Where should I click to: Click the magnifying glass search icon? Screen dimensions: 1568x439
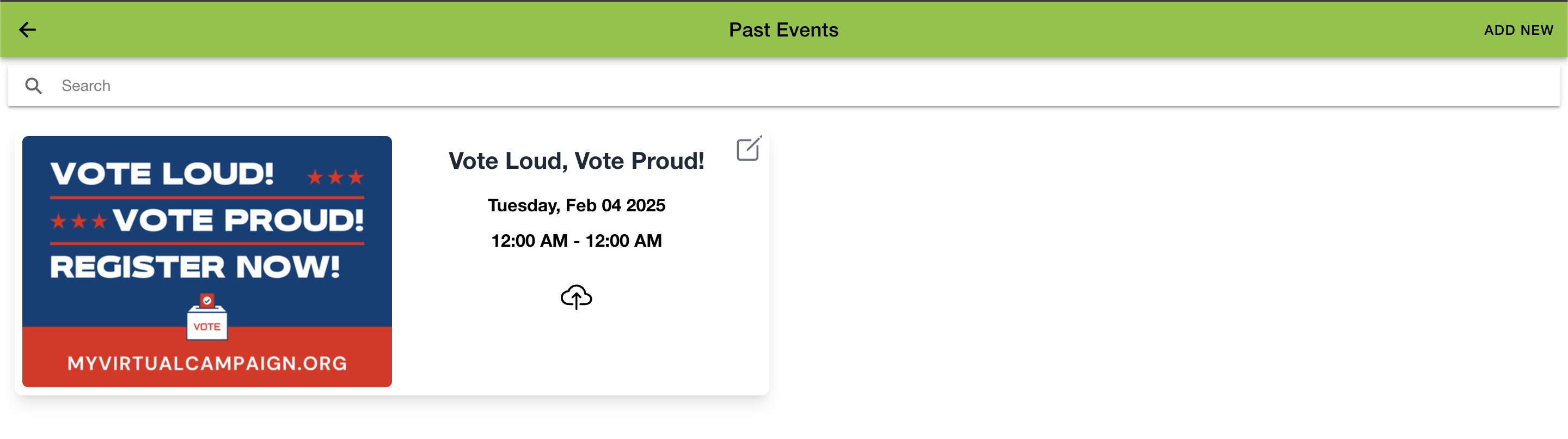(x=33, y=86)
